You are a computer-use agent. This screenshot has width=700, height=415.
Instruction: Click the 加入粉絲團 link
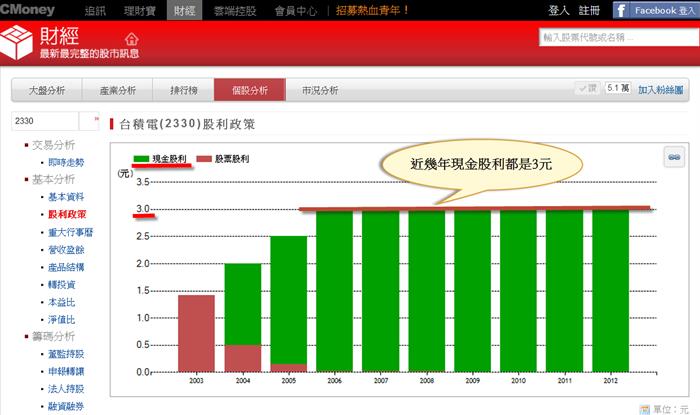pyautogui.click(x=661, y=90)
